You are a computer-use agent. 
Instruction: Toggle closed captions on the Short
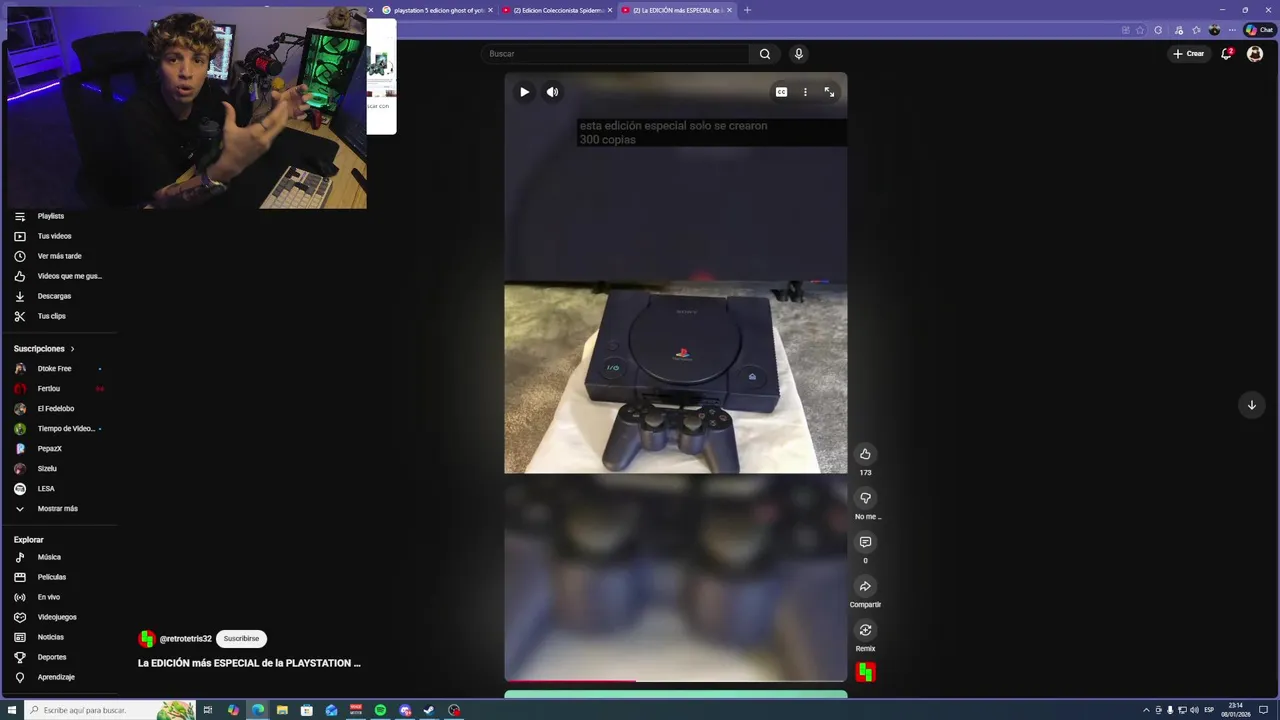point(781,92)
